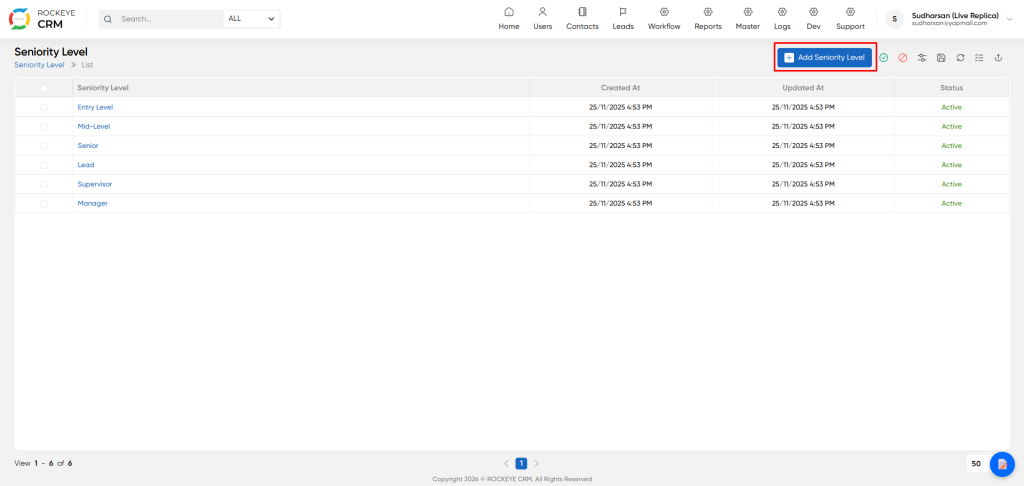Open the Support navigation item
1024x486 pixels.
pyautogui.click(x=850, y=18)
